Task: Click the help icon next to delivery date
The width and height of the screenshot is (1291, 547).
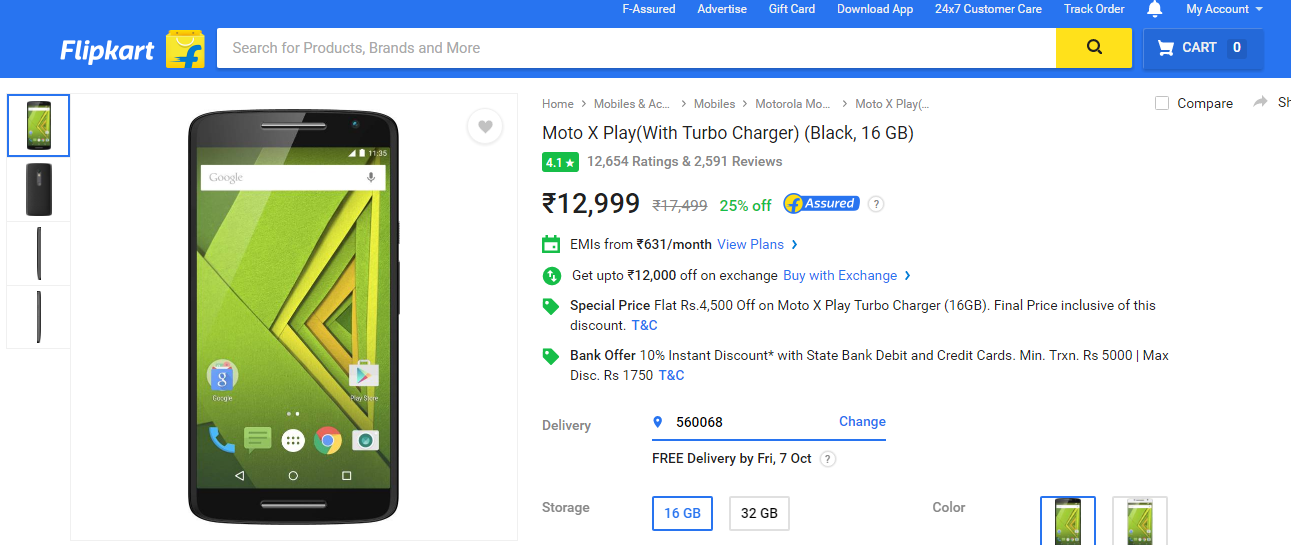Action: tap(827, 459)
